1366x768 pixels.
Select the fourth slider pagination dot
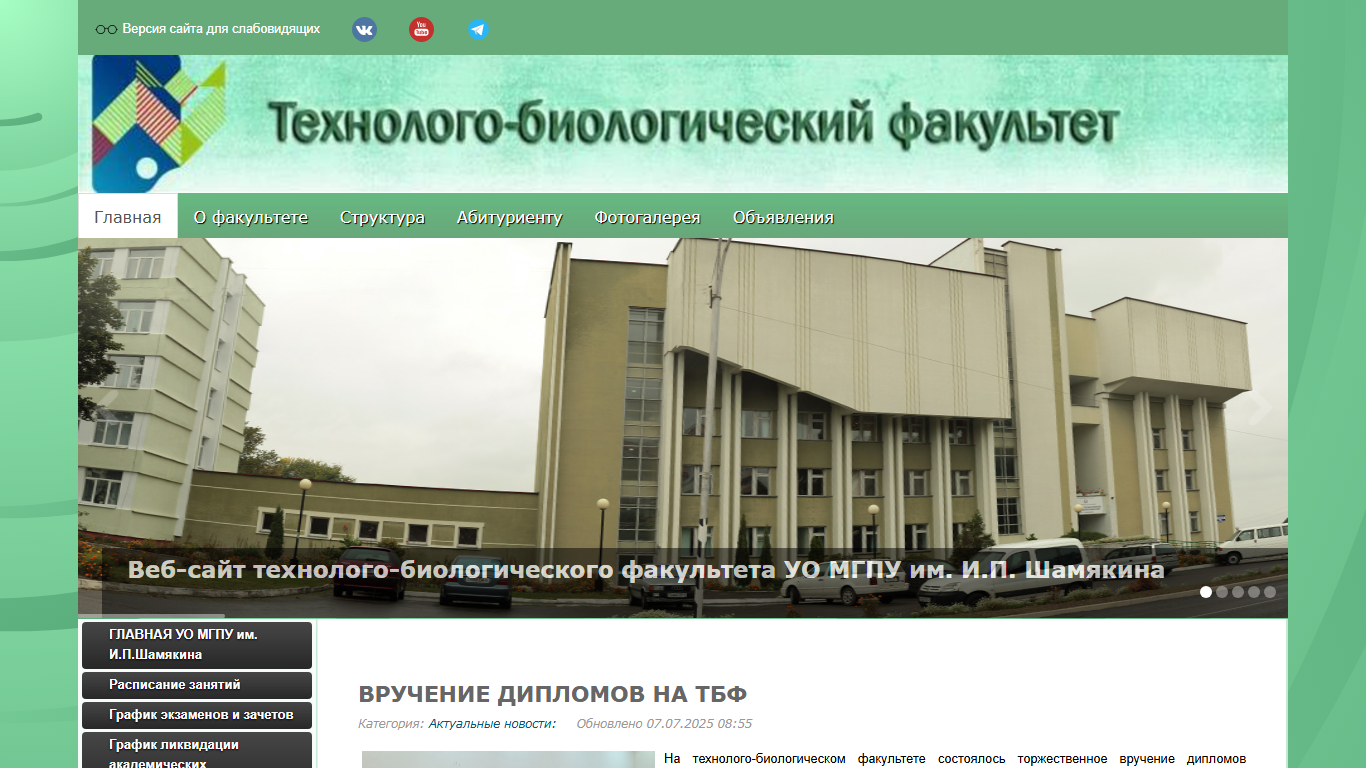click(x=1254, y=592)
